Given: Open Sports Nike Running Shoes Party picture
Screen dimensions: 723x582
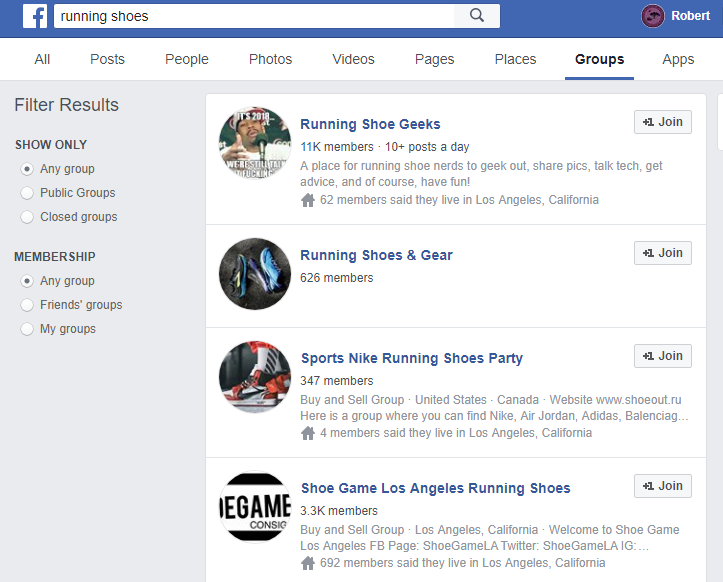Looking at the screenshot, I should click(255, 377).
